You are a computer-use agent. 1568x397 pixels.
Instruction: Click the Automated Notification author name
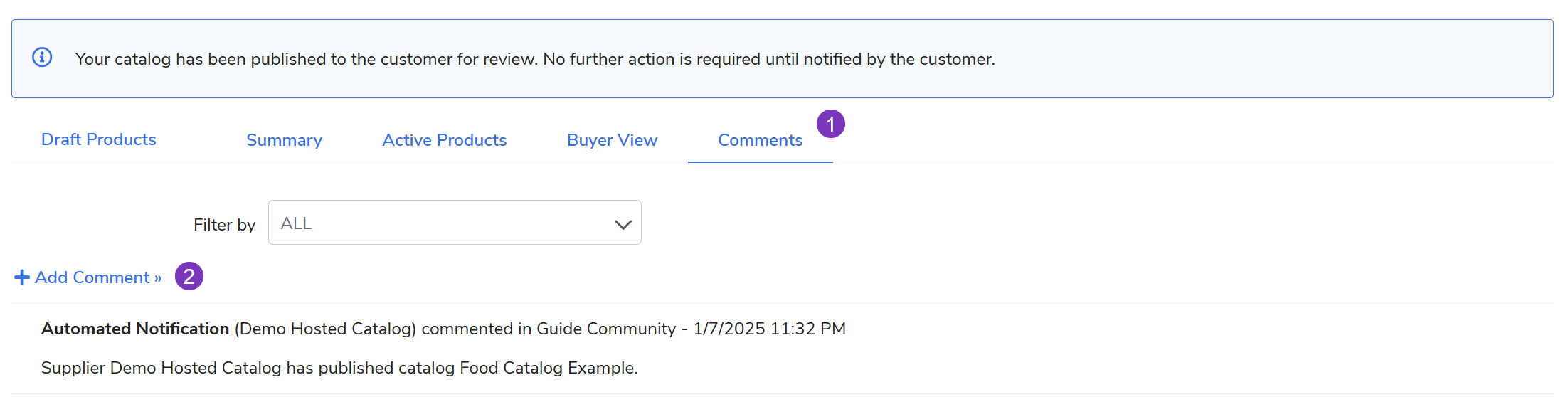coord(135,329)
